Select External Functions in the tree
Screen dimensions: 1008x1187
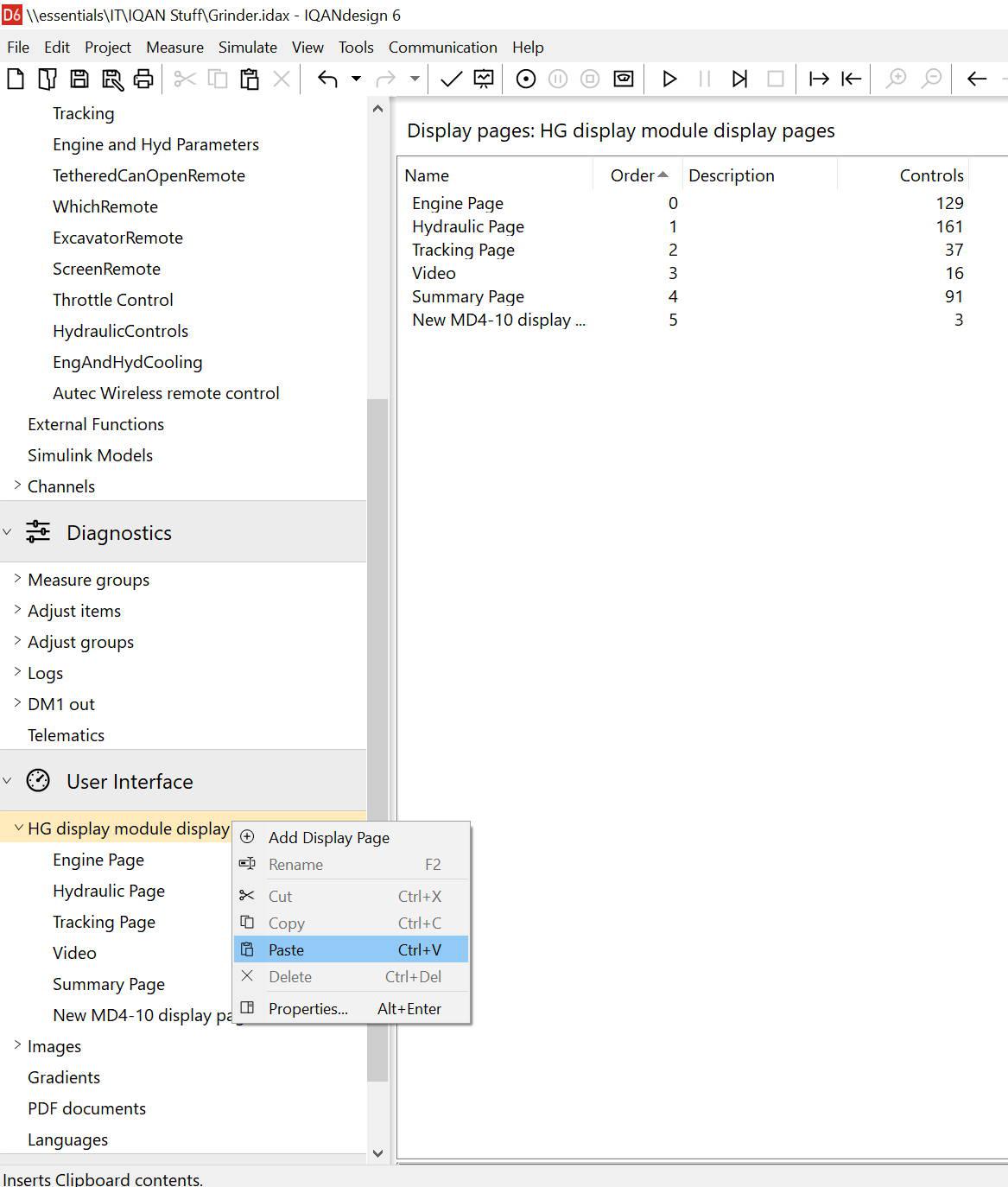coord(96,424)
